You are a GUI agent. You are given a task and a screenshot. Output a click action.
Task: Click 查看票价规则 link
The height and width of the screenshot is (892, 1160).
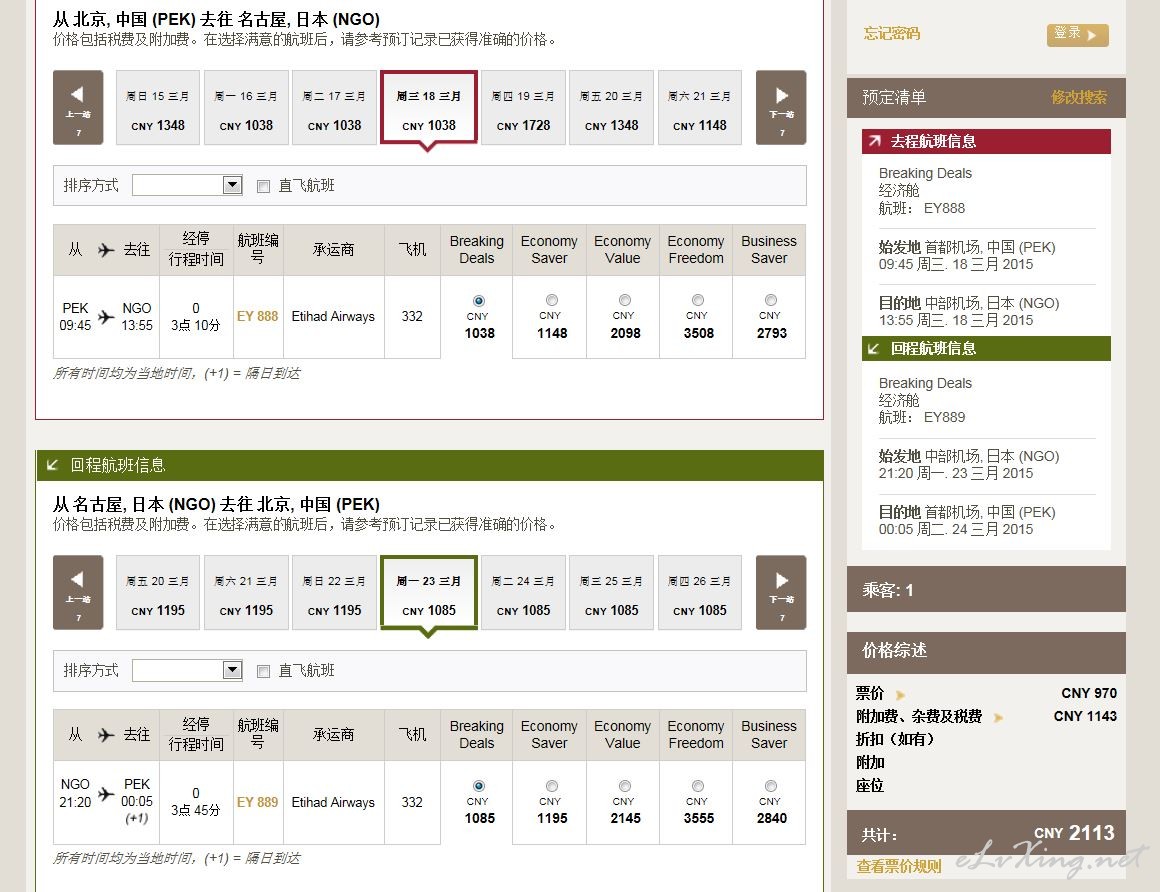pyautogui.click(x=899, y=867)
